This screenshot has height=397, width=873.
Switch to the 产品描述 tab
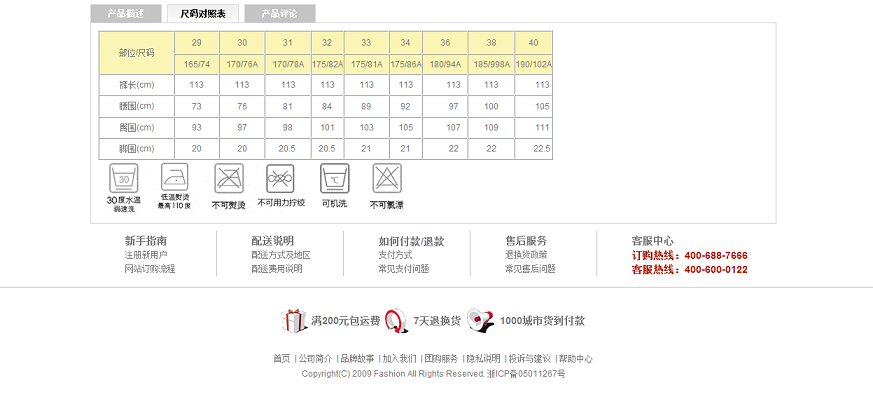click(126, 13)
